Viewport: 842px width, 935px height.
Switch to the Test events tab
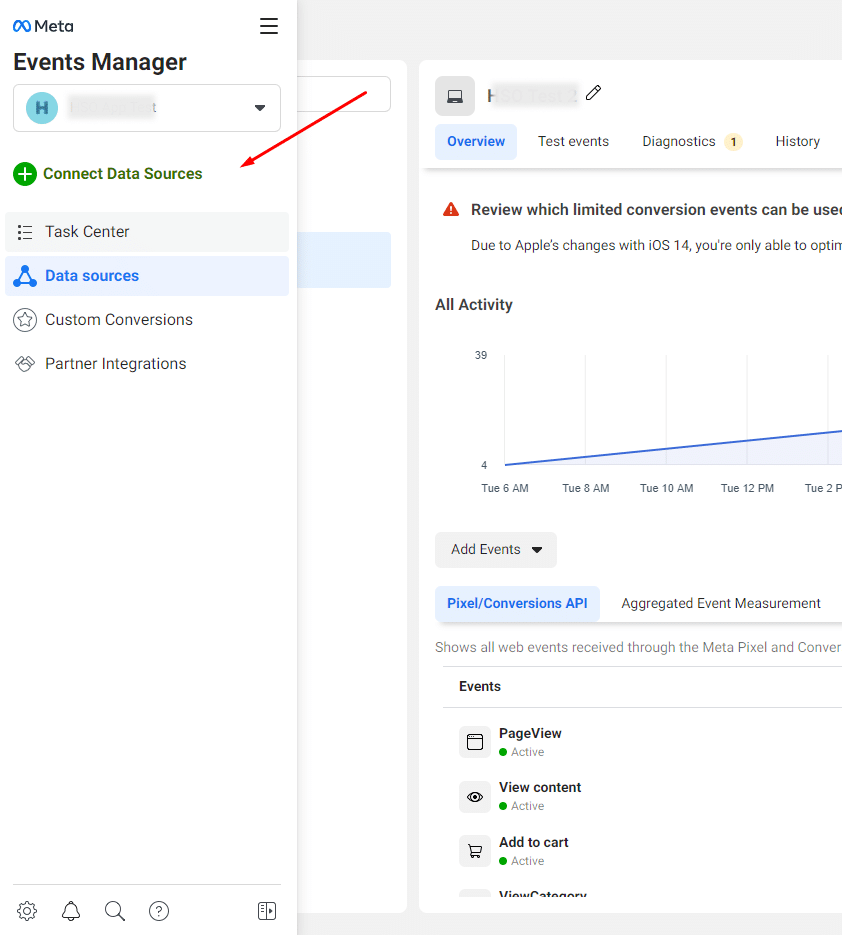coord(573,141)
